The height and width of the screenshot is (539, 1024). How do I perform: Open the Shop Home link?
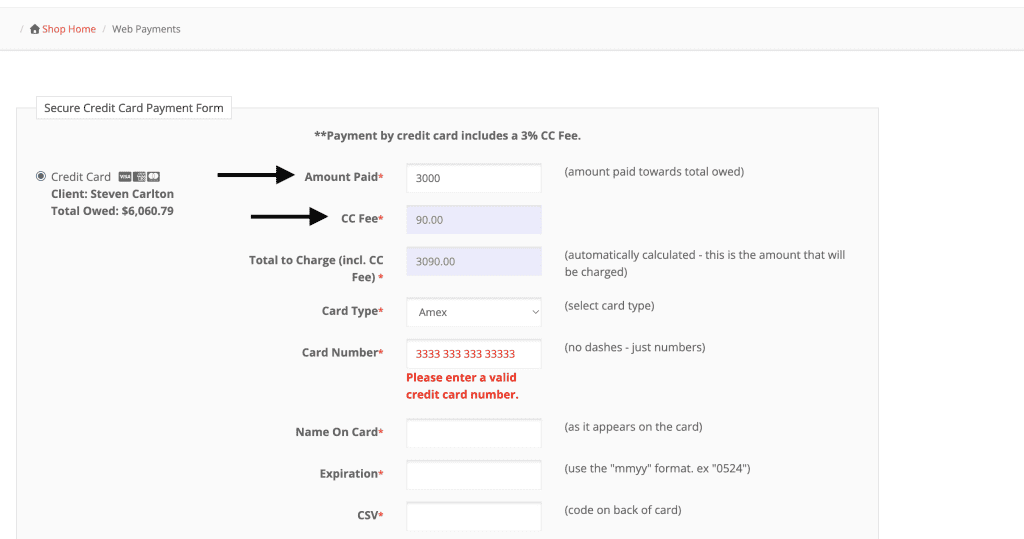[69, 30]
